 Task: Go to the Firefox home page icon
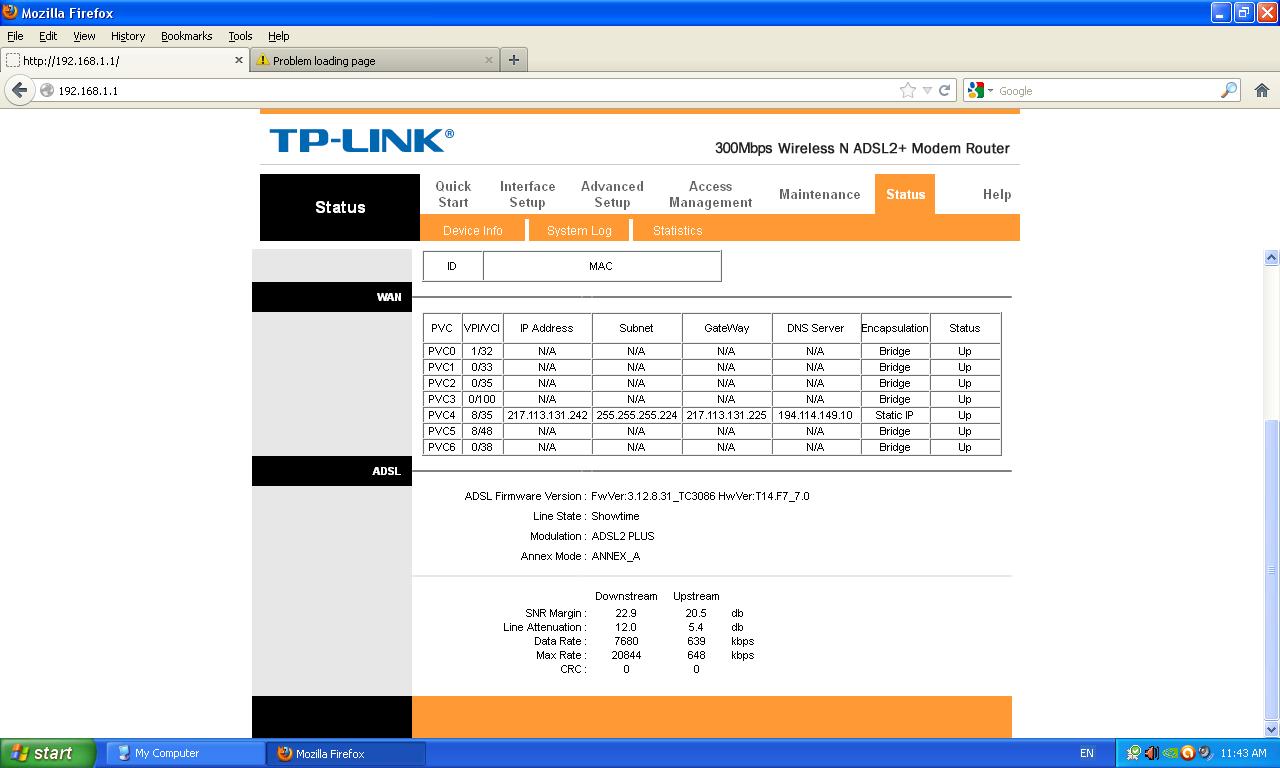(1261, 90)
